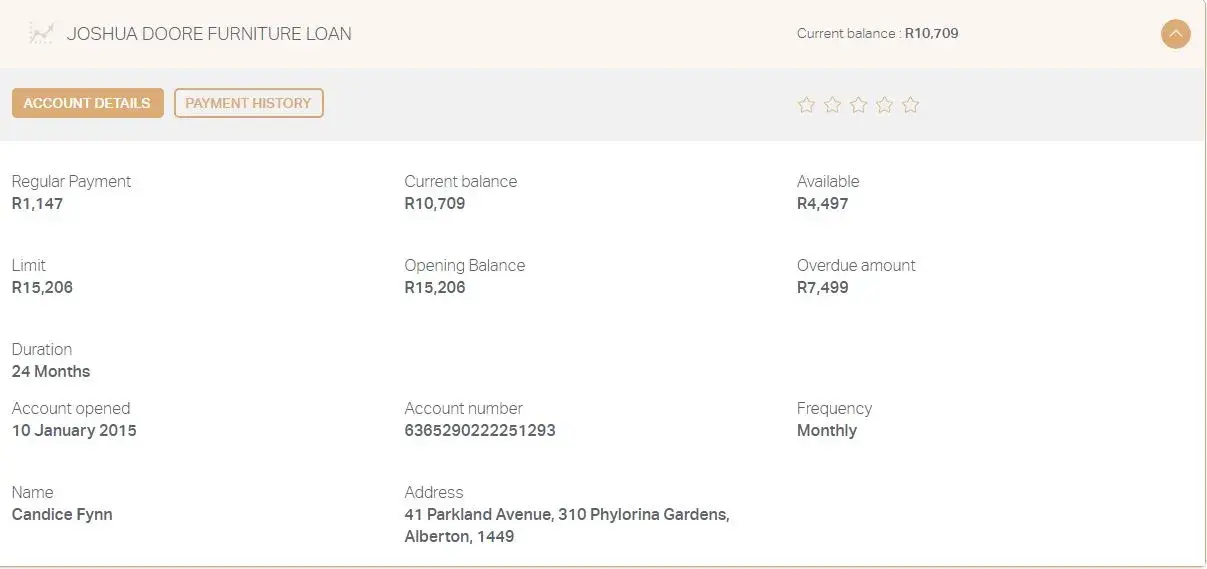
Task: Rate the account one star
Action: coord(806,105)
